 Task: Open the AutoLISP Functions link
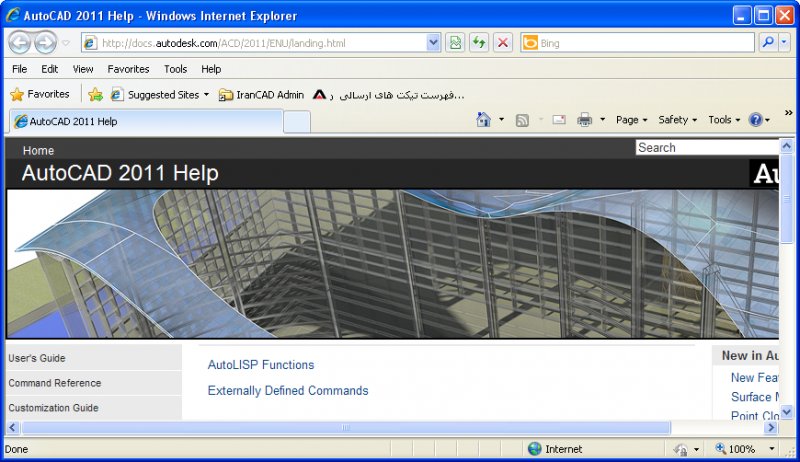coord(261,365)
